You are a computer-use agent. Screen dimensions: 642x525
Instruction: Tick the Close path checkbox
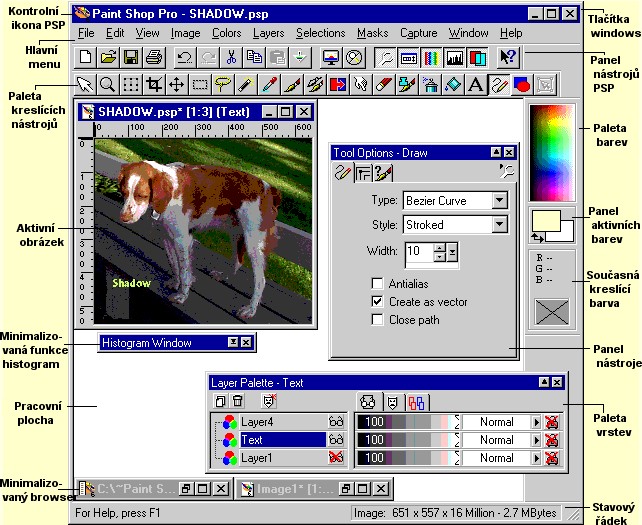click(377, 320)
